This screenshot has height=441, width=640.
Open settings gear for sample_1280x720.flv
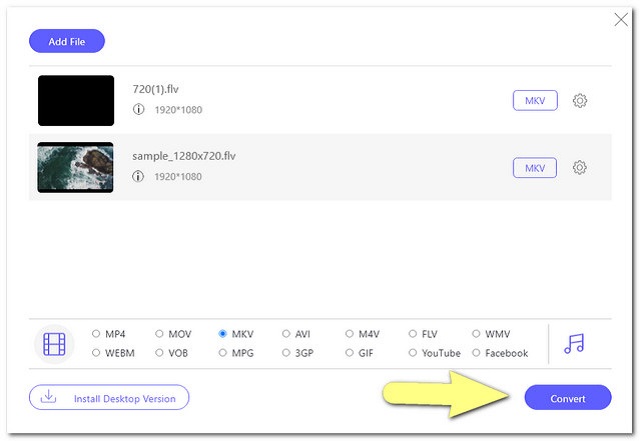click(x=579, y=168)
